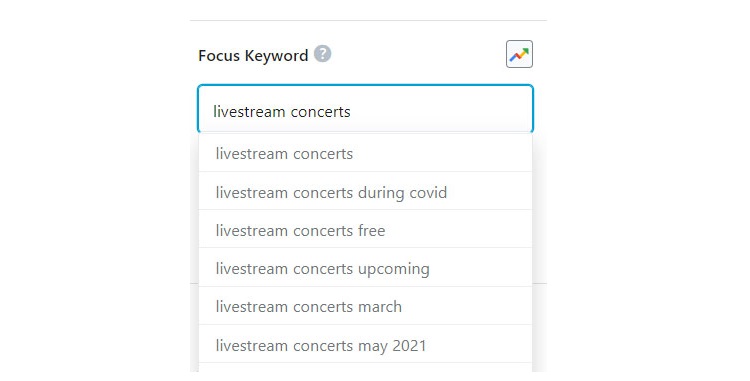Pick the "livestream concerts free" suggestion
The image size is (750, 381).
point(365,229)
